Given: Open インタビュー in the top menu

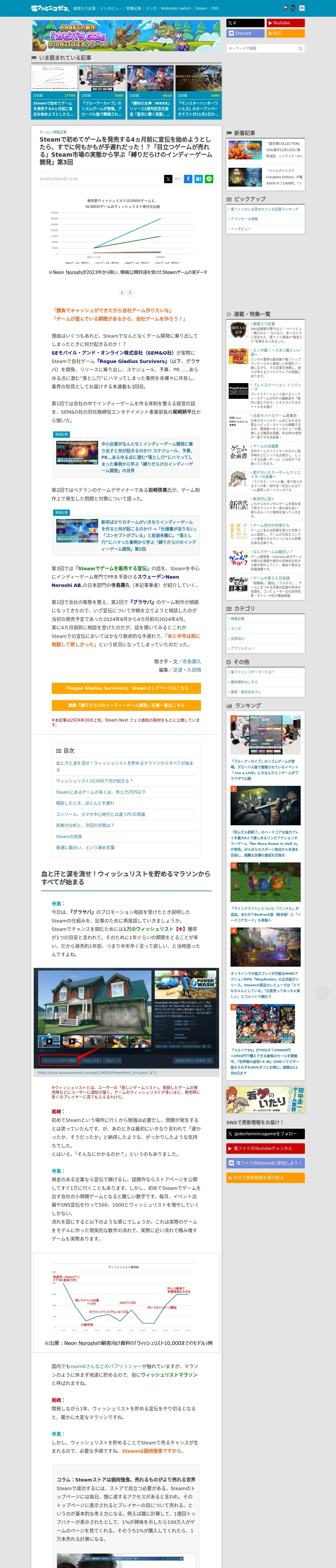Looking at the screenshot, I should point(111,9).
